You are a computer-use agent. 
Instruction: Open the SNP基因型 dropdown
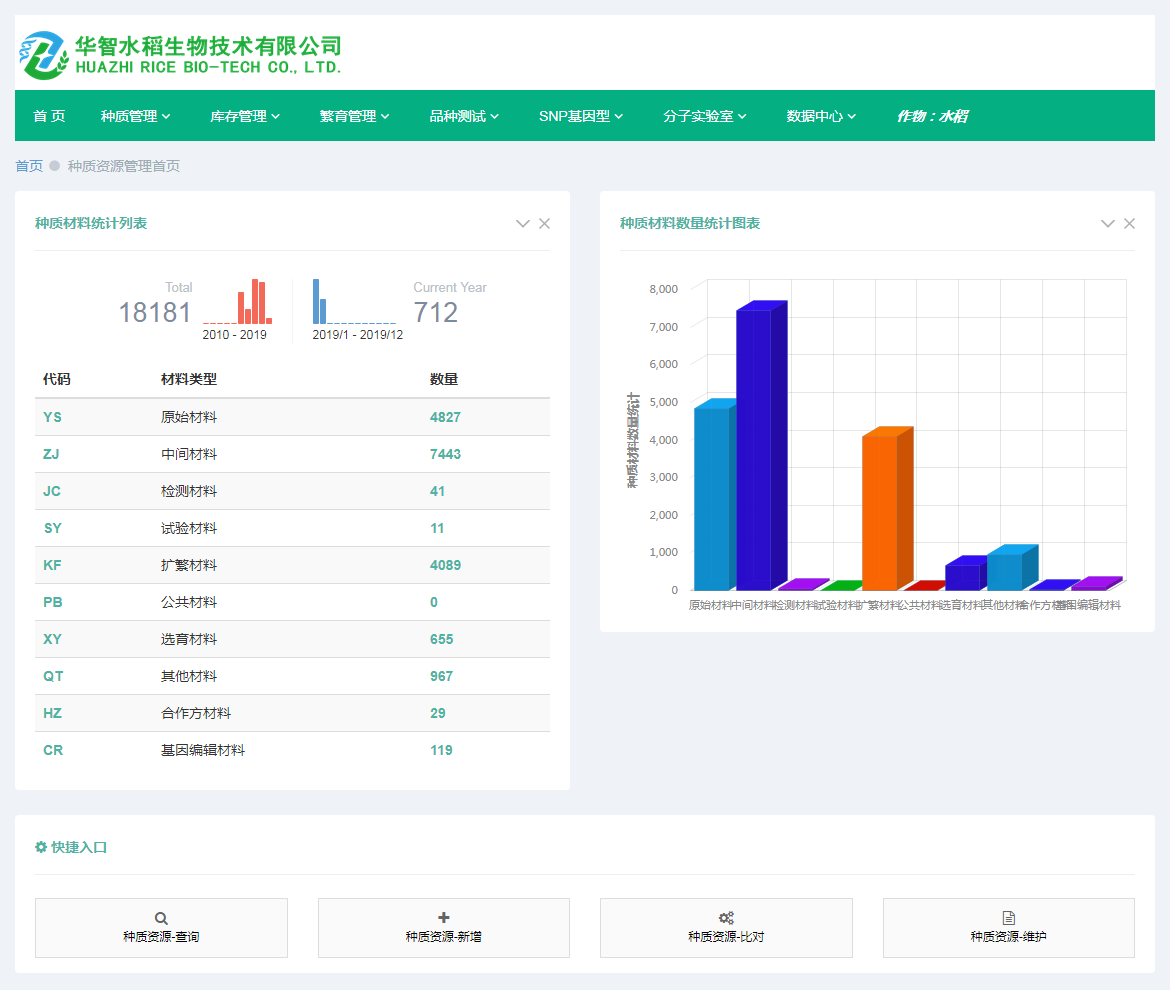580,116
